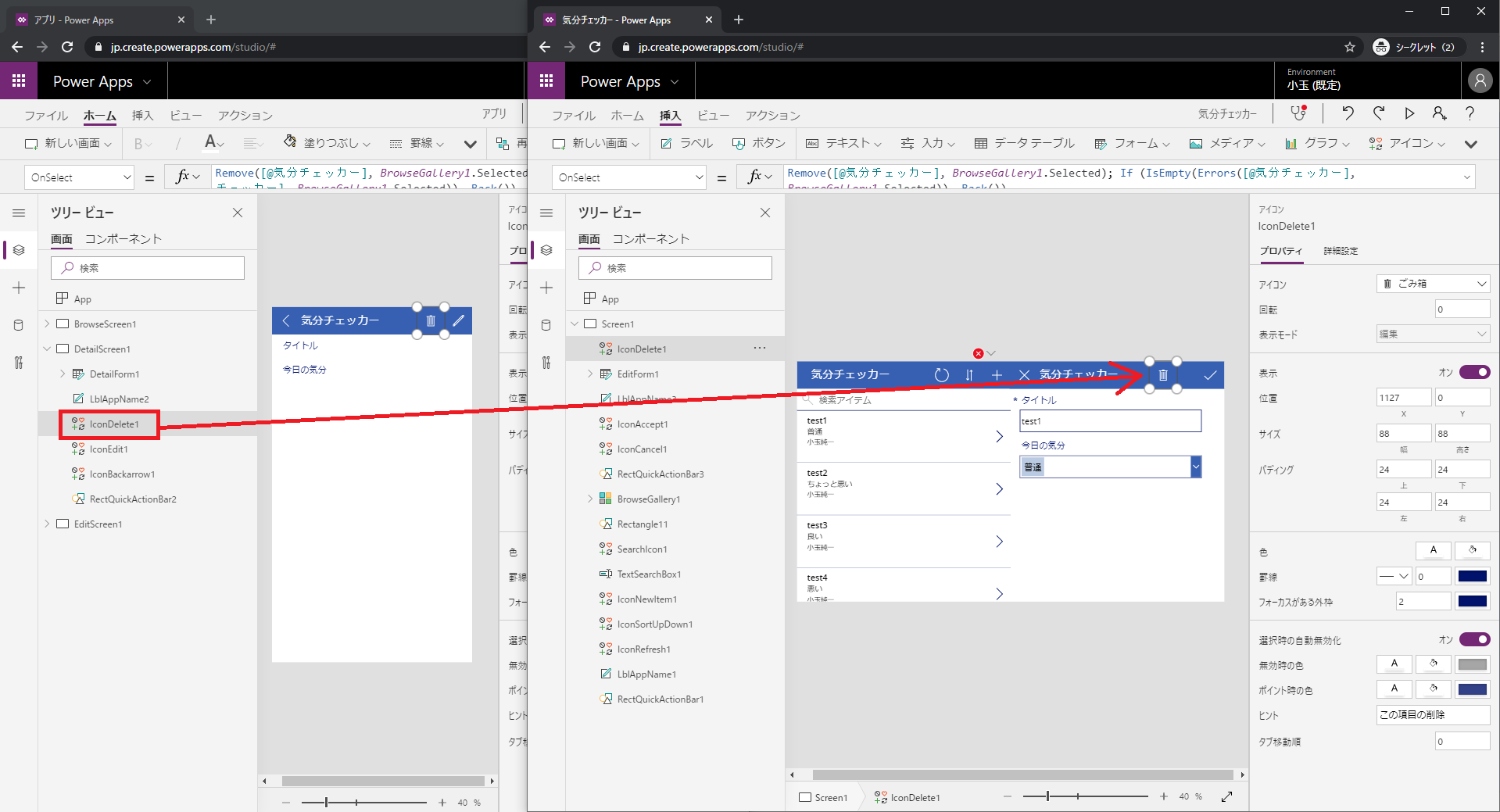Switch to the アクション tab in the right window
The width and height of the screenshot is (1500, 812).
click(772, 116)
